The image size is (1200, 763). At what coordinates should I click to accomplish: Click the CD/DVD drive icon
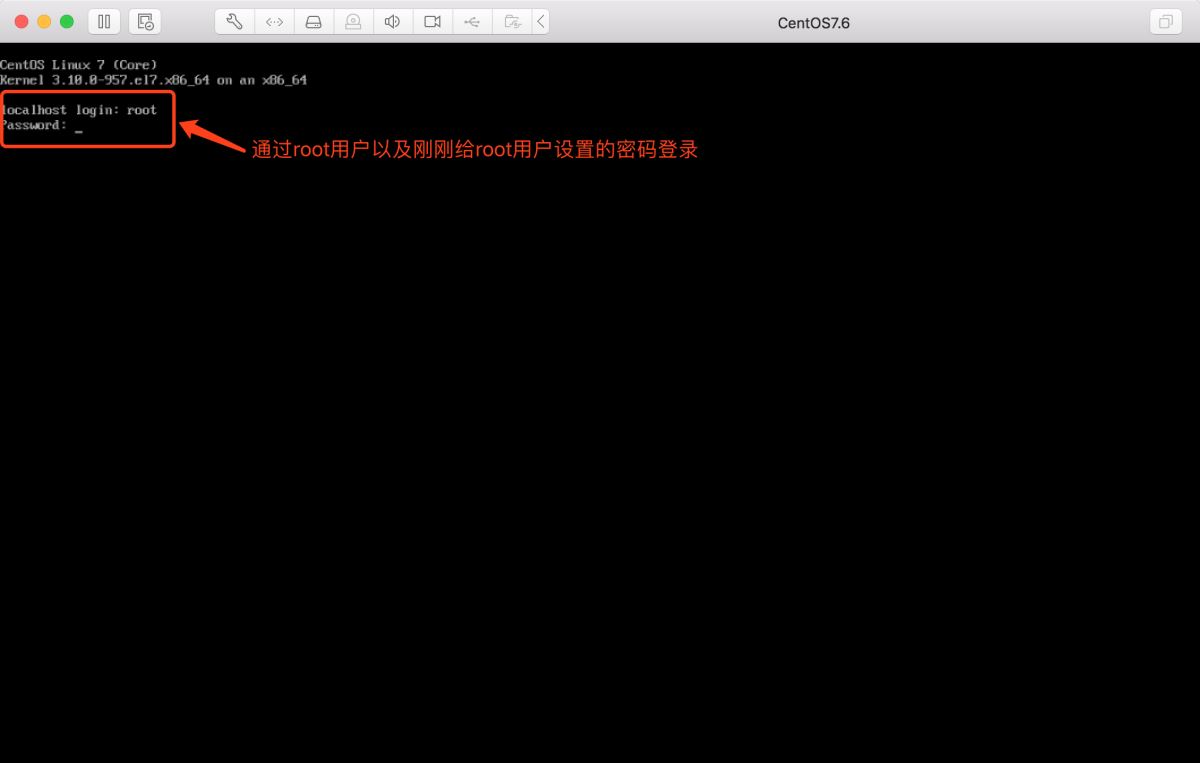tap(353, 21)
